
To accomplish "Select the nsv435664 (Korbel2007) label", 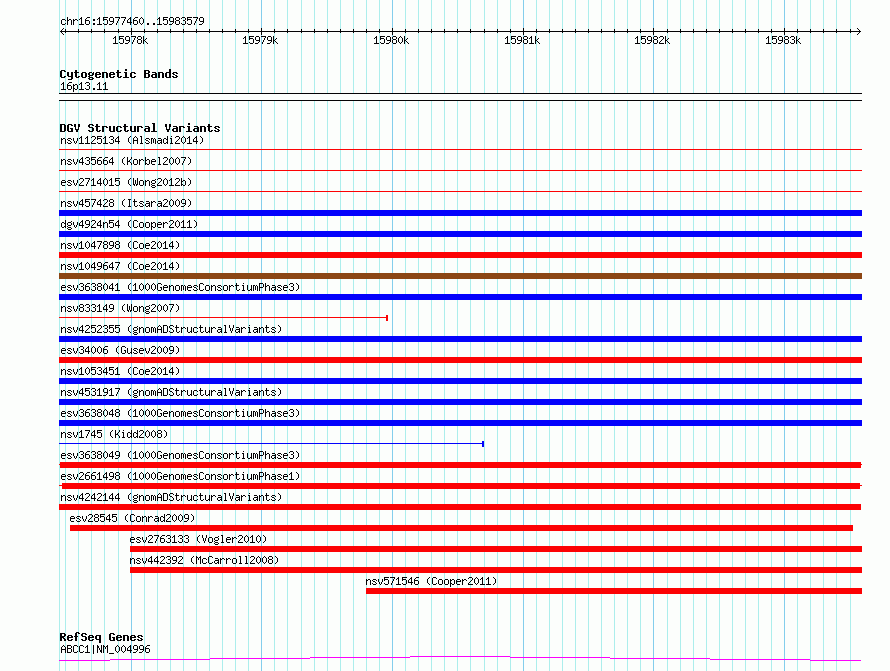I will click(126, 161).
